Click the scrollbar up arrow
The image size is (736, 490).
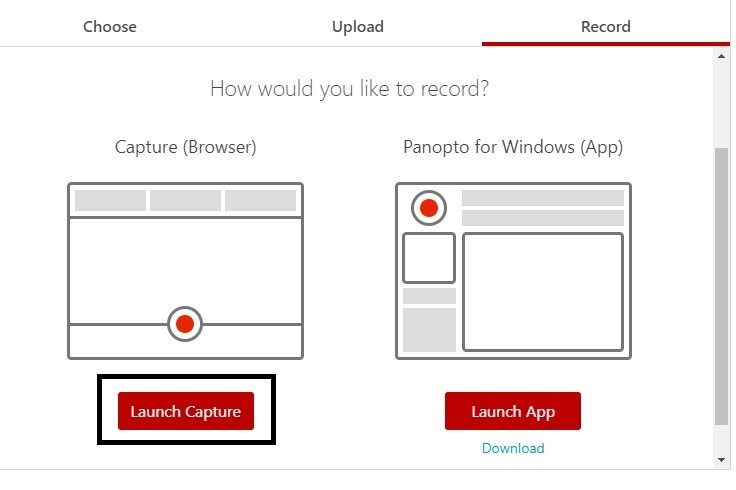[721, 56]
